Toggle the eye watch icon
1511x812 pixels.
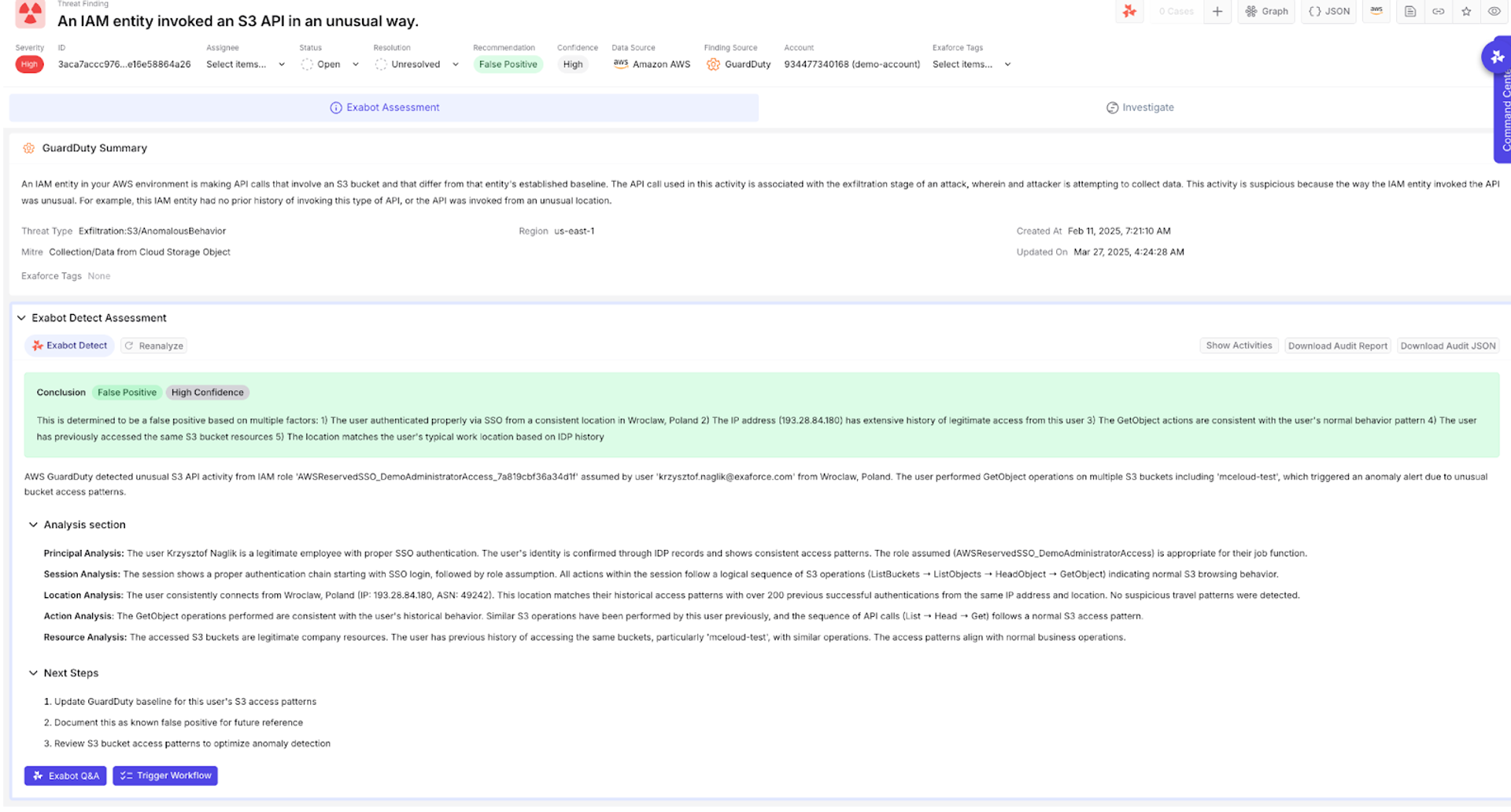click(x=1494, y=12)
